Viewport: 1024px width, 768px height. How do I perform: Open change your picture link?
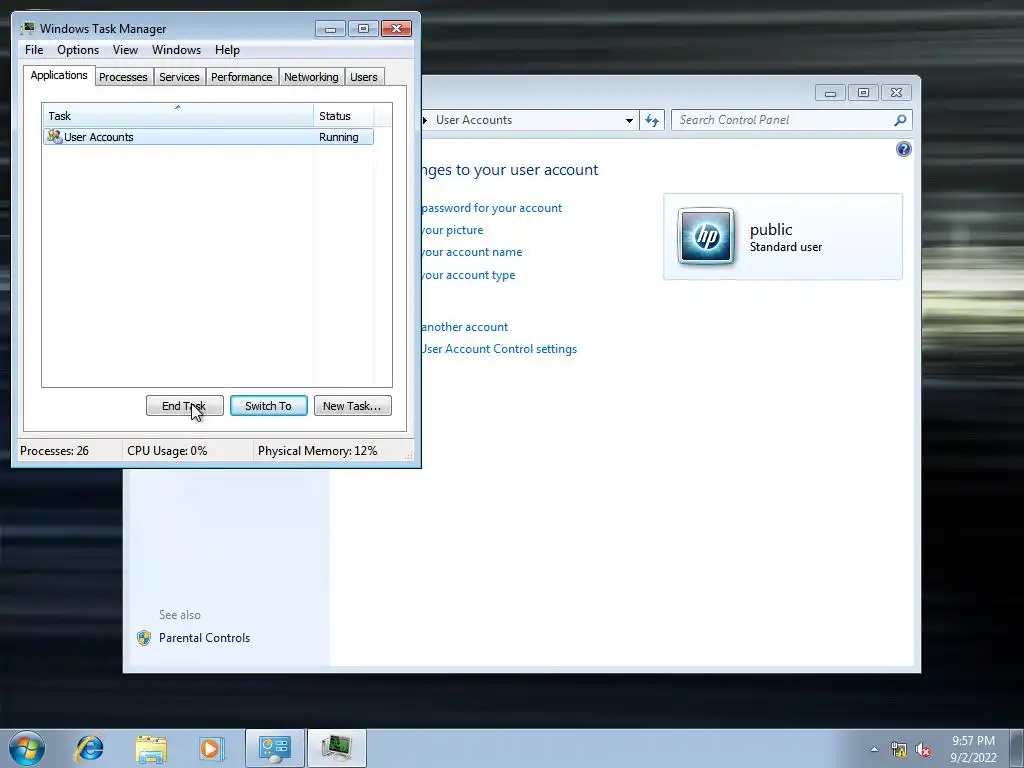[x=452, y=230]
